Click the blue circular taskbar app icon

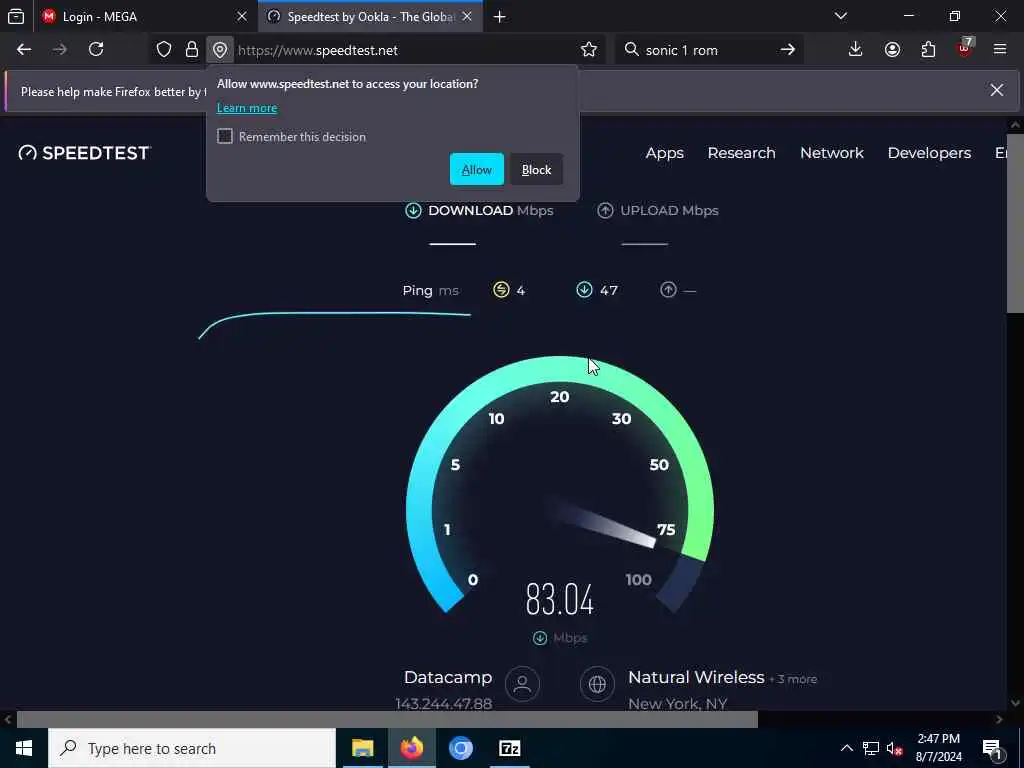pyautogui.click(x=460, y=748)
